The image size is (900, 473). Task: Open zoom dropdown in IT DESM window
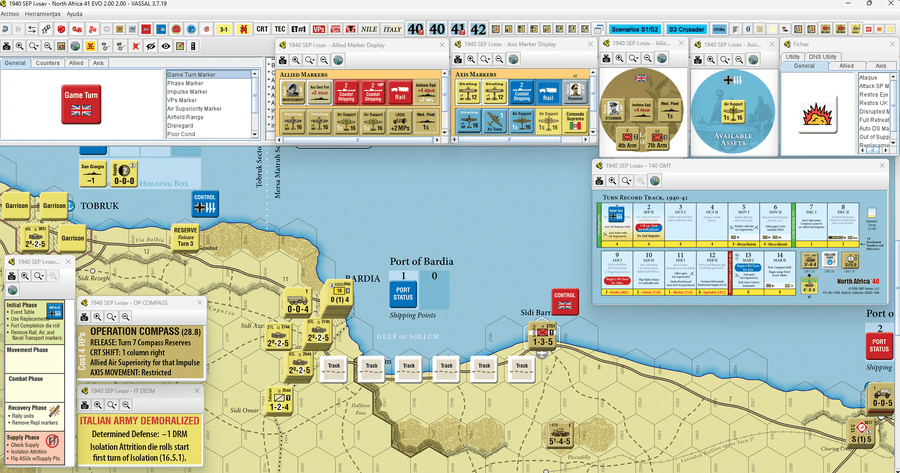coord(112,405)
